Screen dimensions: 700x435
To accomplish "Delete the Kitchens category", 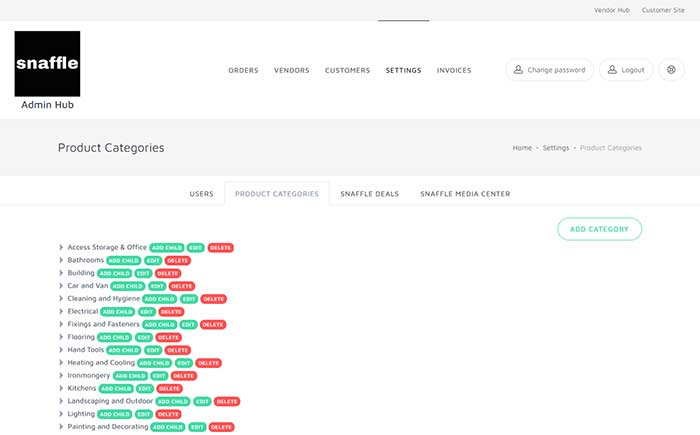I will 169,389.
